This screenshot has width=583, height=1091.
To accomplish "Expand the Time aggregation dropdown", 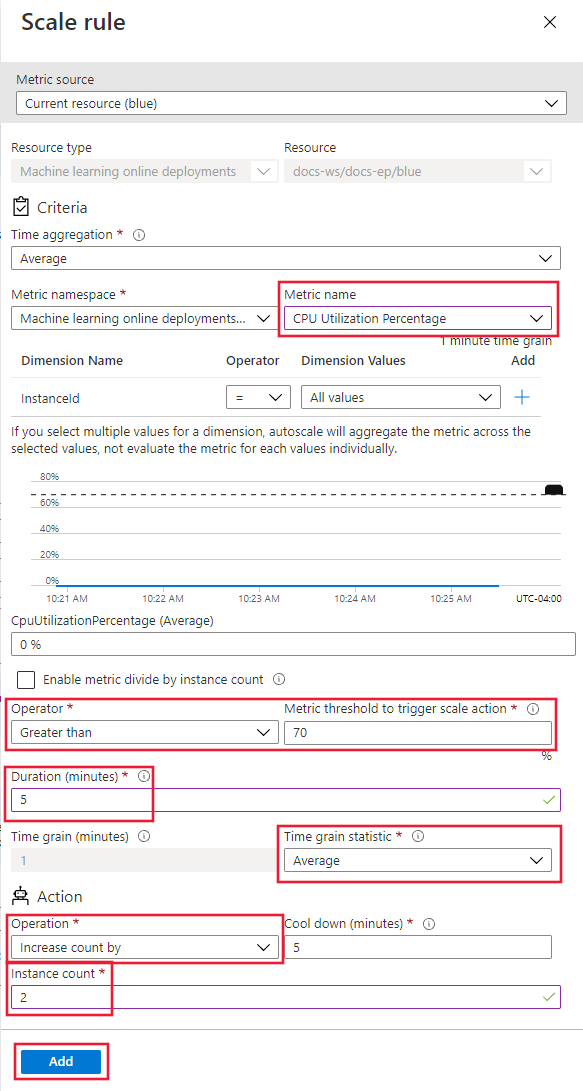I will pos(286,258).
